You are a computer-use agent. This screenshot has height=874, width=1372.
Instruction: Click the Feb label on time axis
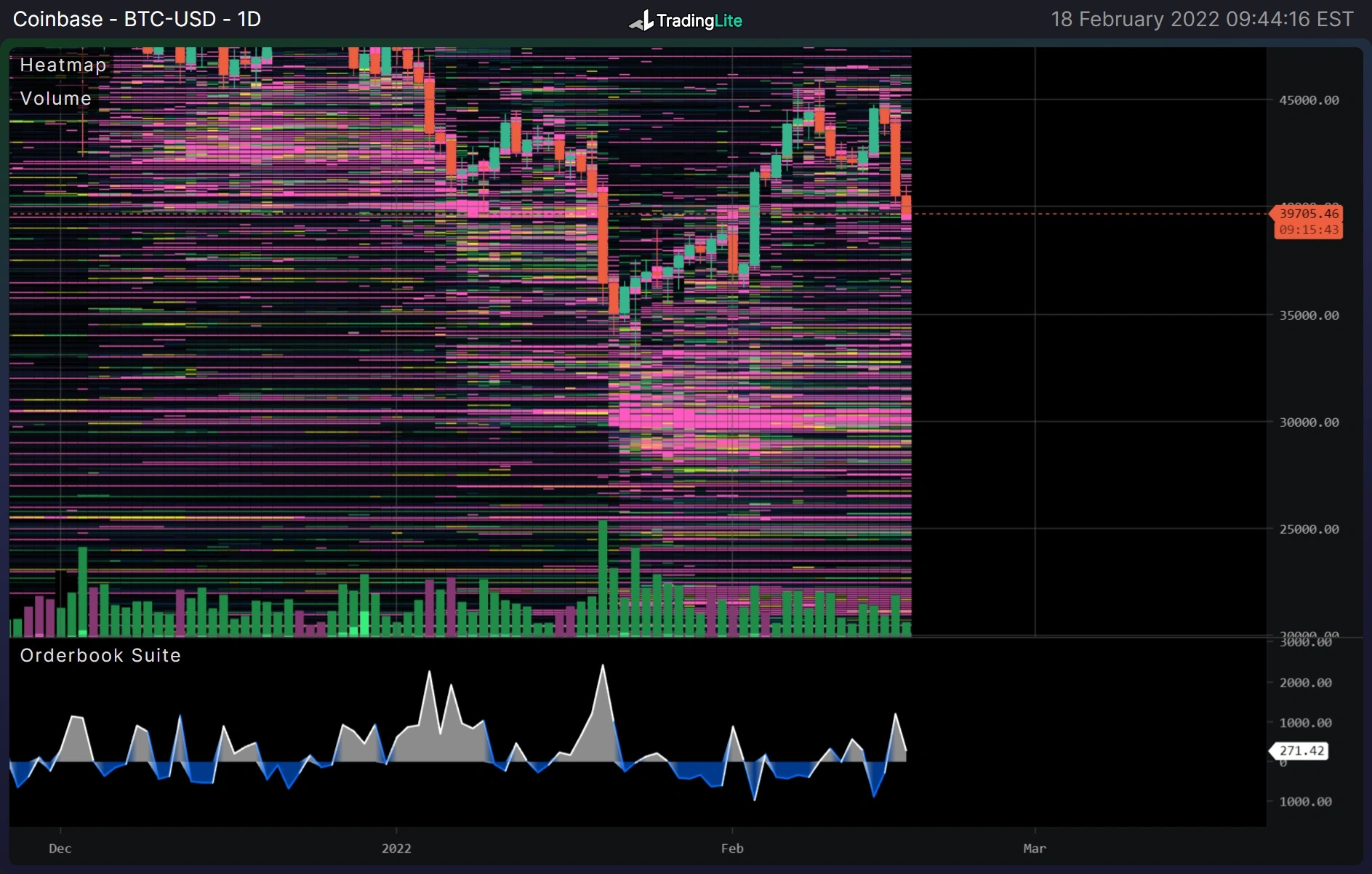coord(732,849)
